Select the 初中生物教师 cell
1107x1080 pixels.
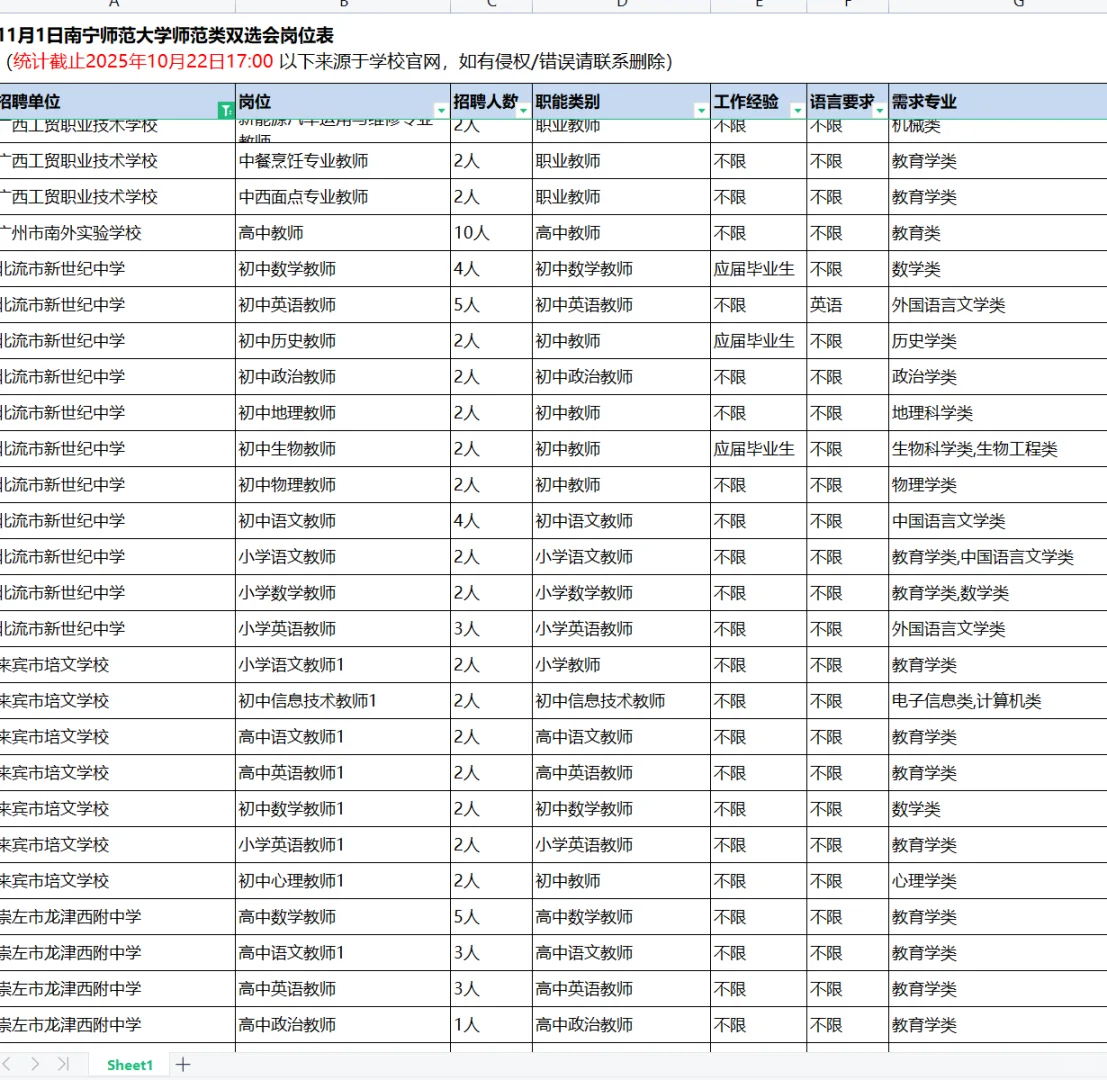point(343,449)
